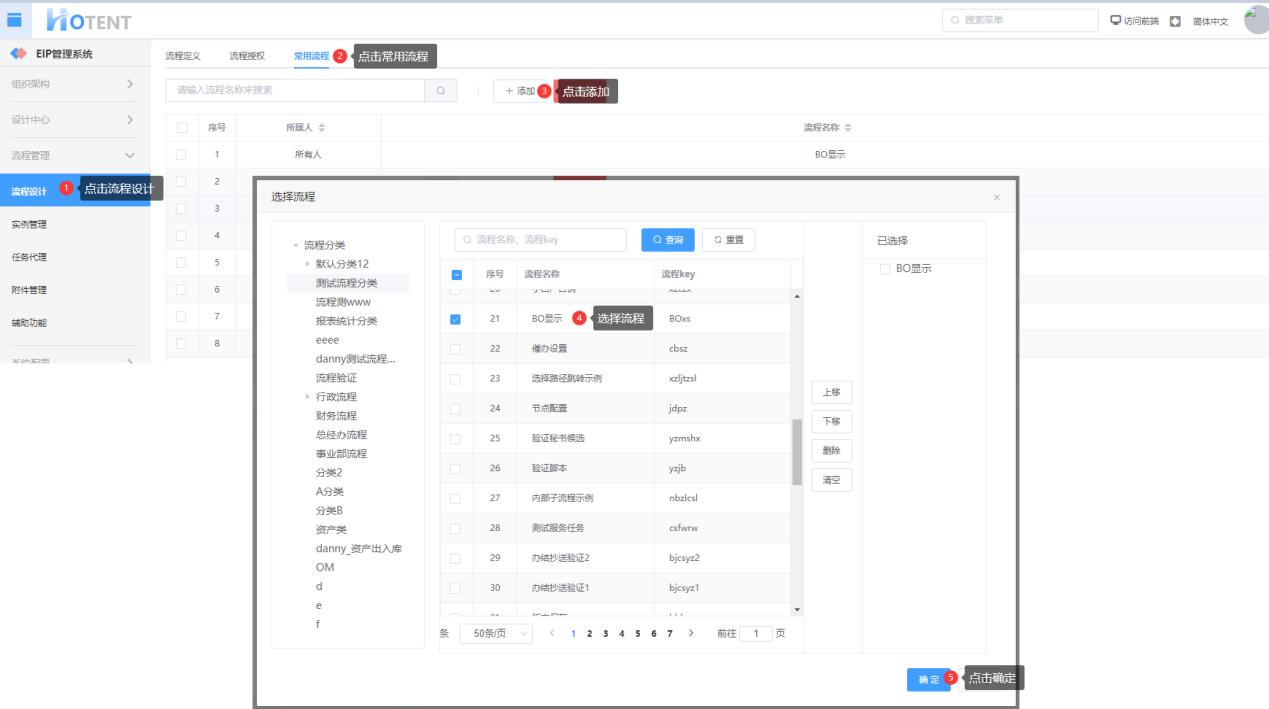Close the 选择流程 dialog with the X
Image resolution: width=1269 pixels, height=709 pixels.
[x=996, y=198]
